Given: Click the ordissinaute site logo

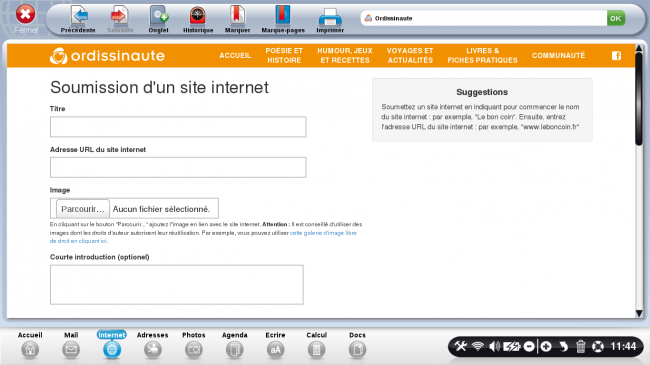Looking at the screenshot, I should coord(107,56).
